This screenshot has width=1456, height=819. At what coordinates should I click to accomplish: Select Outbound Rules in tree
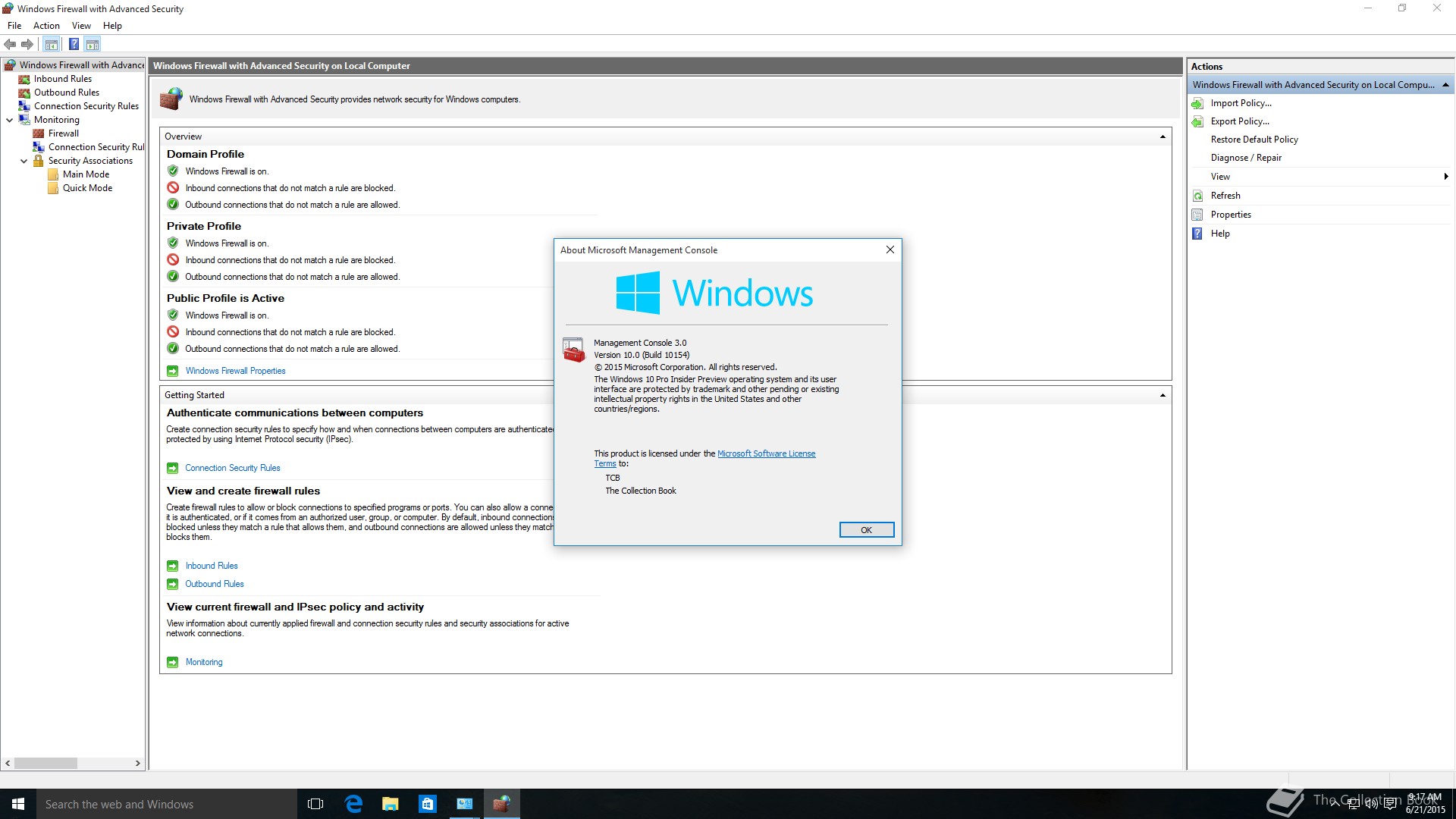click(x=66, y=93)
